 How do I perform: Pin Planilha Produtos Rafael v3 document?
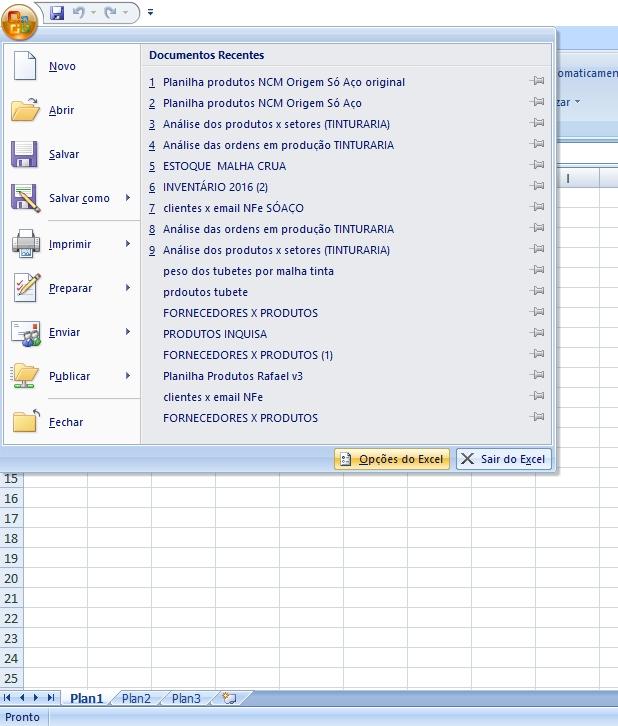click(537, 375)
